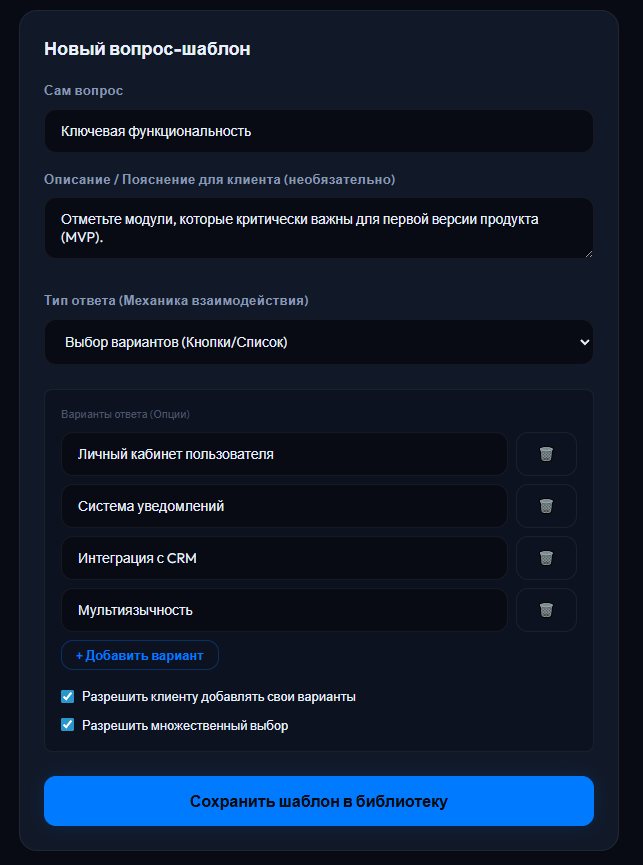Screen dimensions: 643x865
Task: Uncheck "Разрешить множественный выбор" checkbox
Action: point(67,725)
